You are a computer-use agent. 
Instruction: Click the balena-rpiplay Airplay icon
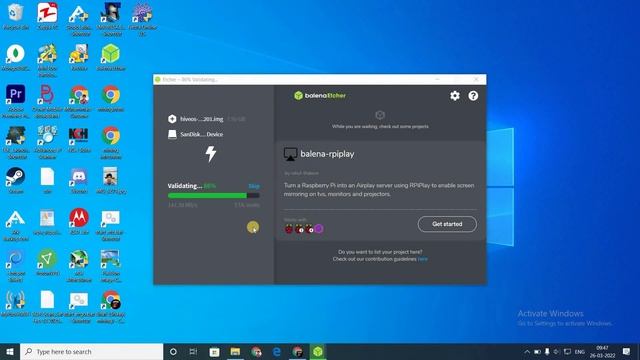(290, 154)
